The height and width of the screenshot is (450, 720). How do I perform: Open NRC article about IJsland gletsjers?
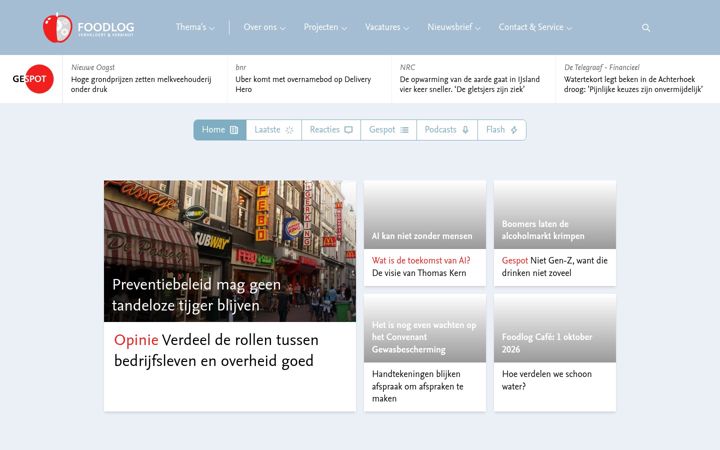point(469,84)
